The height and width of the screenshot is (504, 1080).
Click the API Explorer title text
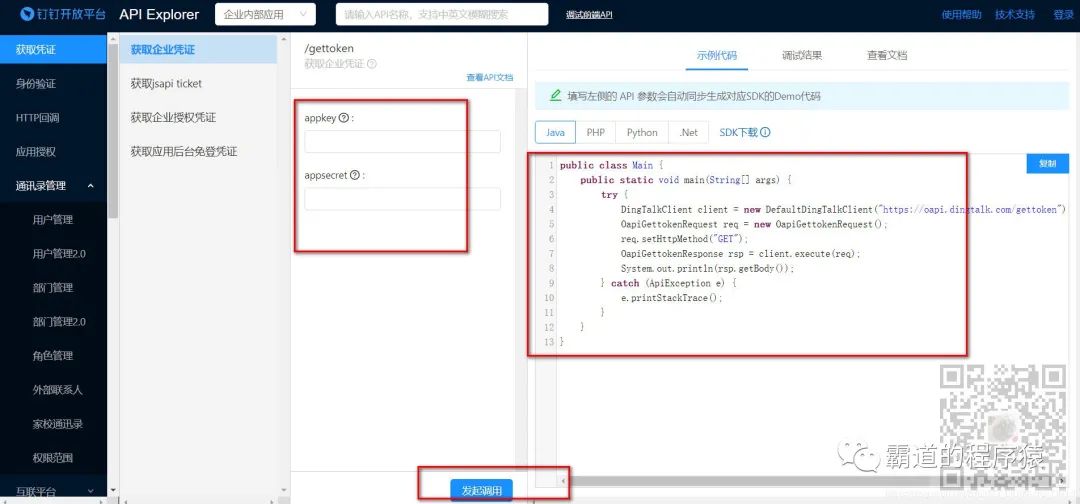[159, 14]
